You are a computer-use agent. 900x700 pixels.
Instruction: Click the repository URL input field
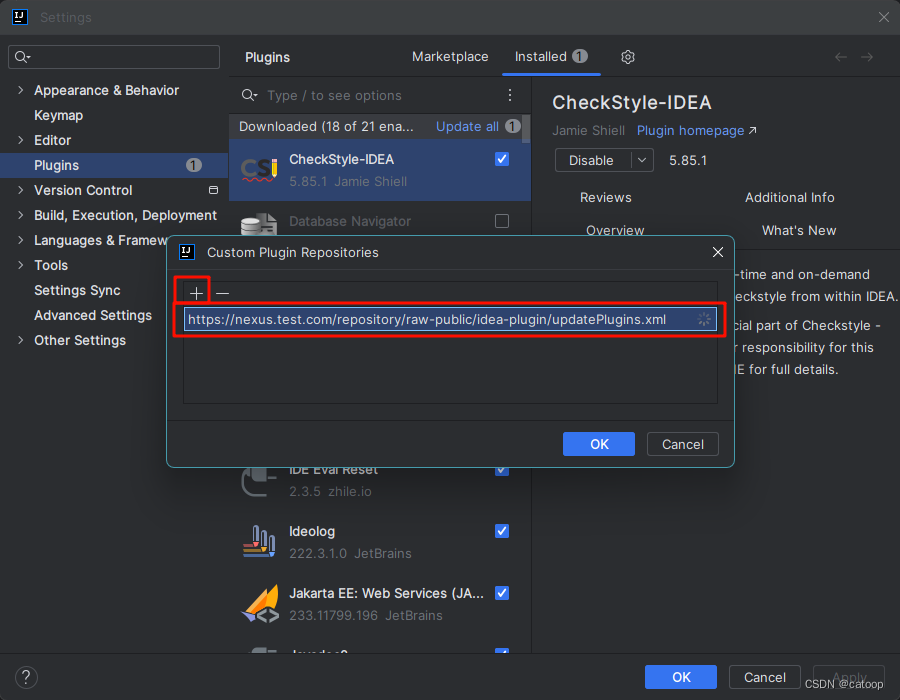click(x=450, y=320)
